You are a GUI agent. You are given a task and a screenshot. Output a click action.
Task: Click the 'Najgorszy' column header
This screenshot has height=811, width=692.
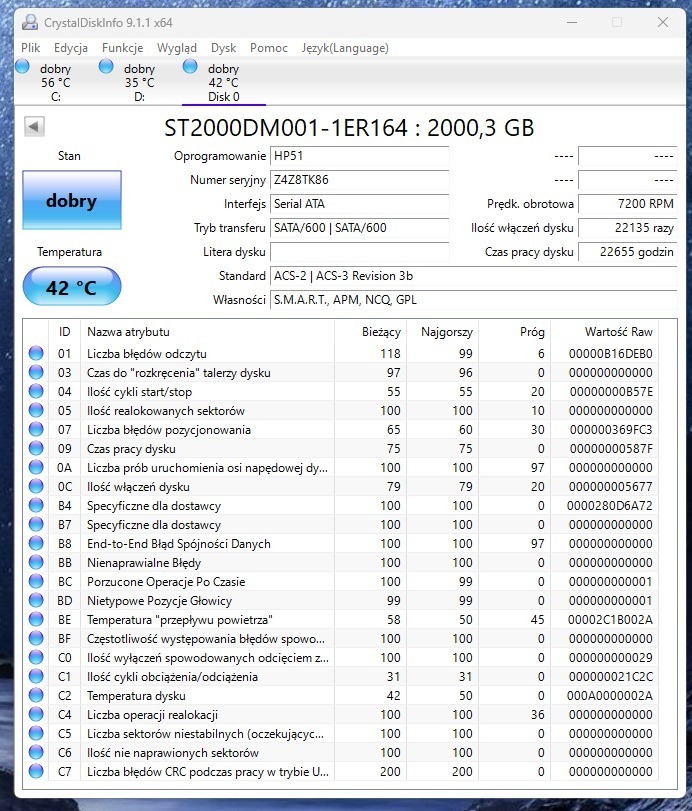click(443, 332)
